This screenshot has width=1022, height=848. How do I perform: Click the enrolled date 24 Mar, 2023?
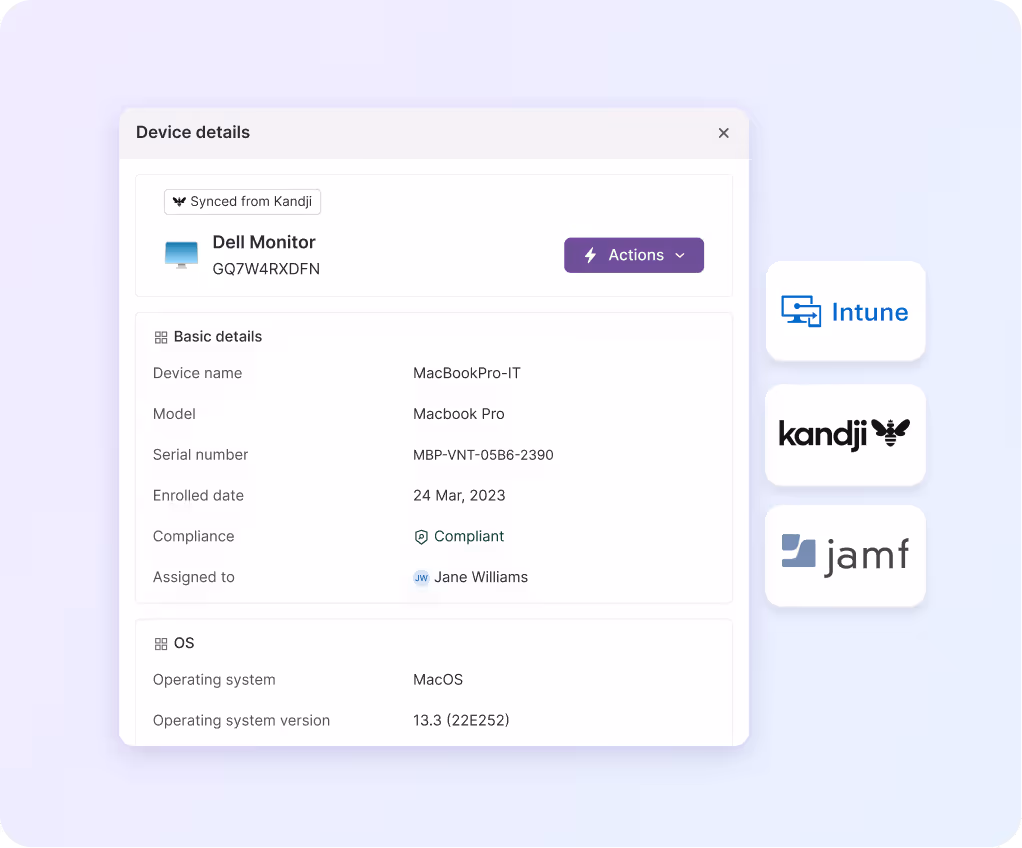click(459, 495)
